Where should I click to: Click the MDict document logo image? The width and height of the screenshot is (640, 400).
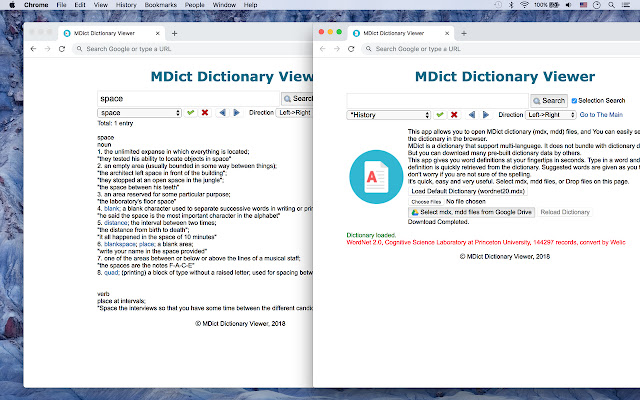click(x=376, y=177)
